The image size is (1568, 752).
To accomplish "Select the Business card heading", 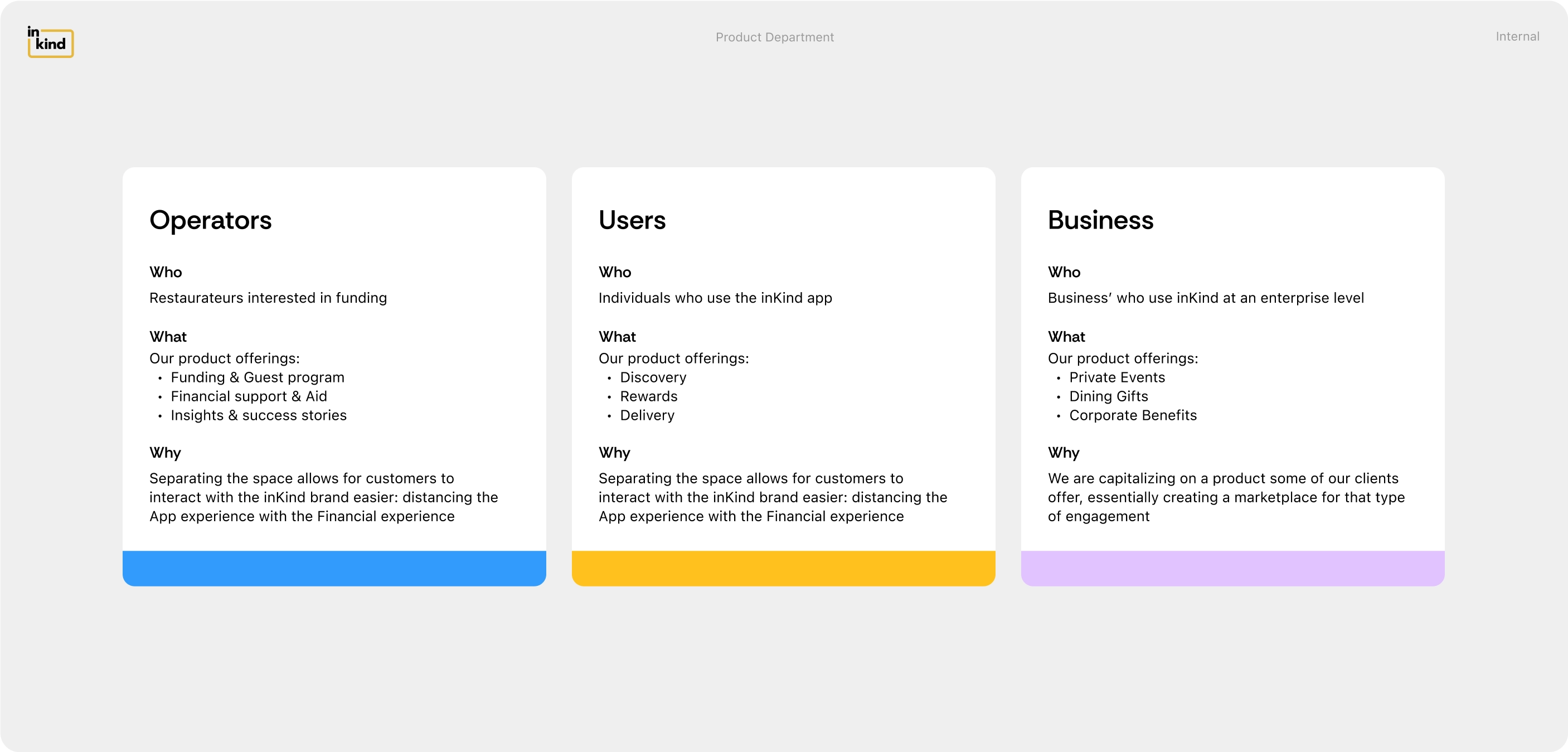I will point(1100,220).
